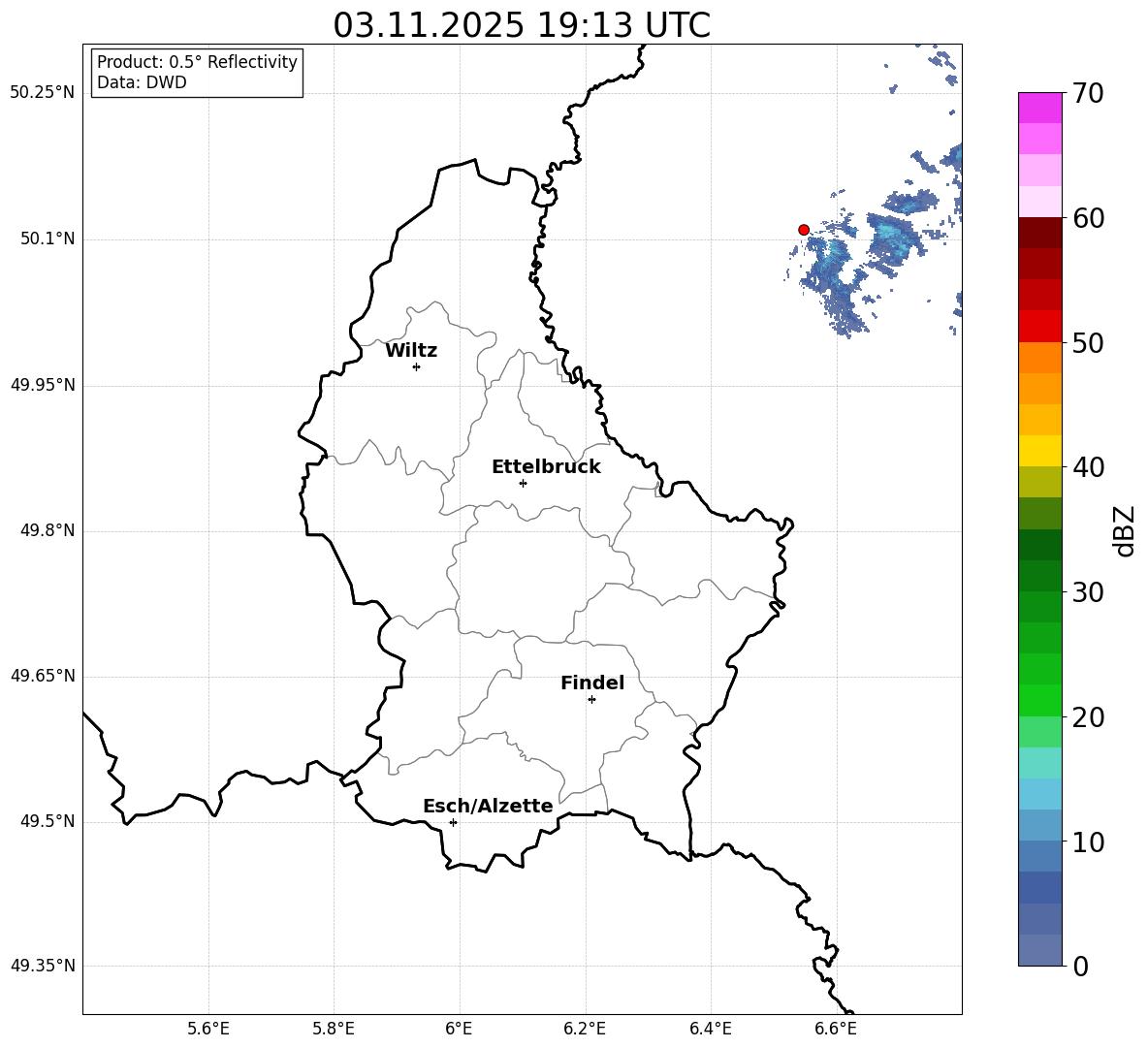Viewport: 1148px width, 1048px height.
Task: Click the Data: DWD text
Action: (142, 82)
